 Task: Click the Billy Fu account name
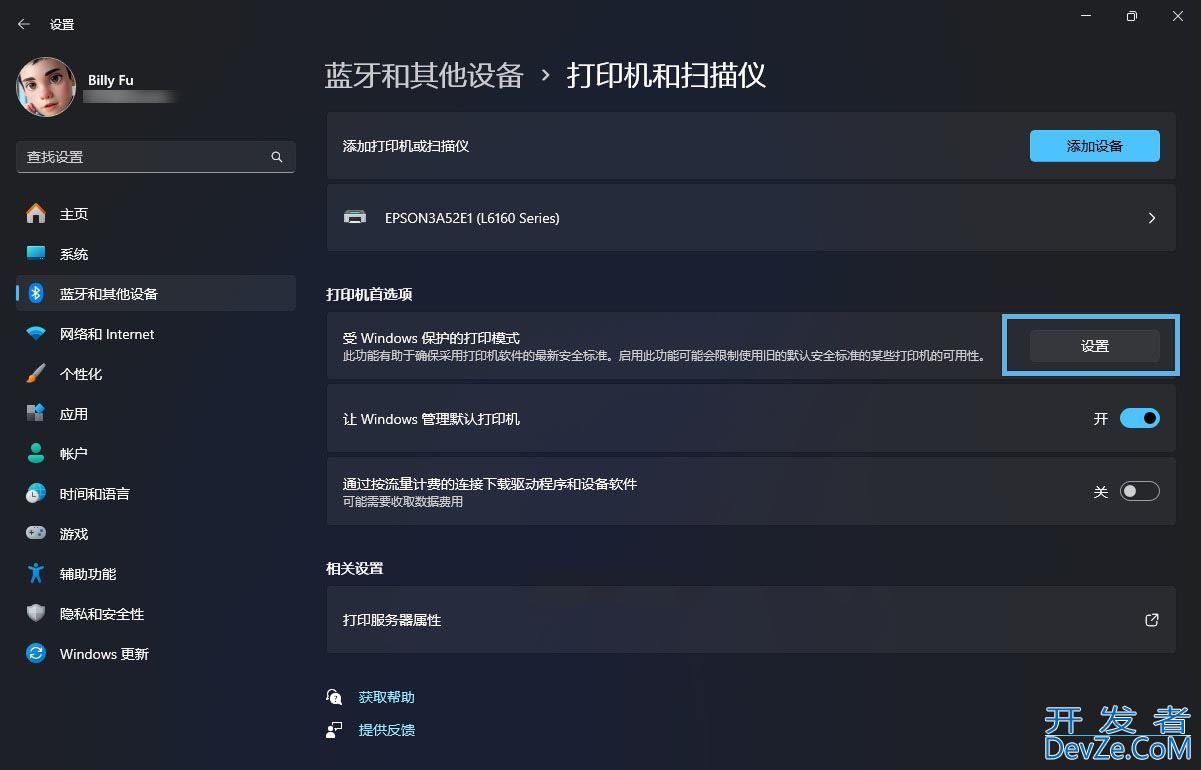110,80
